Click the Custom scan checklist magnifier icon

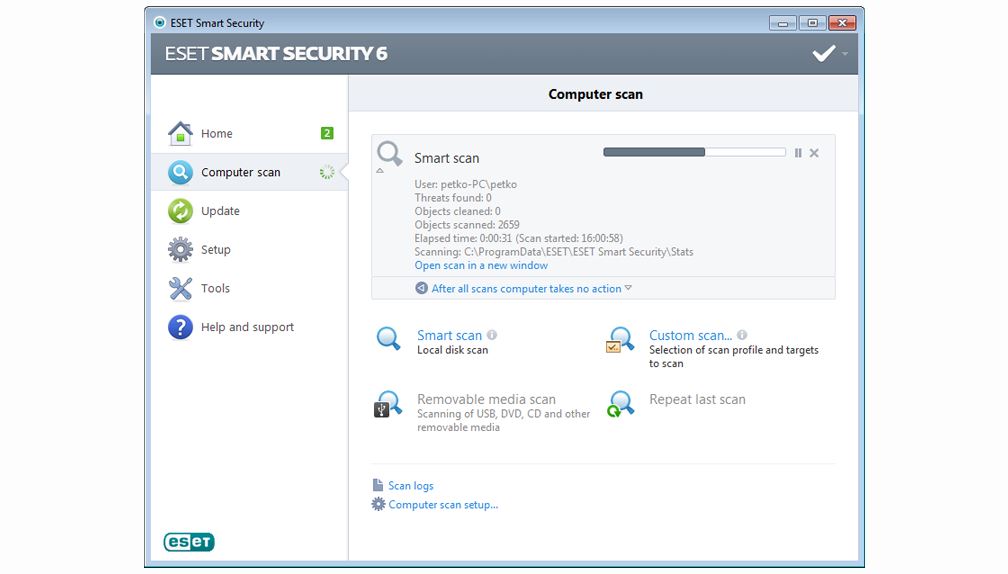[x=620, y=339]
